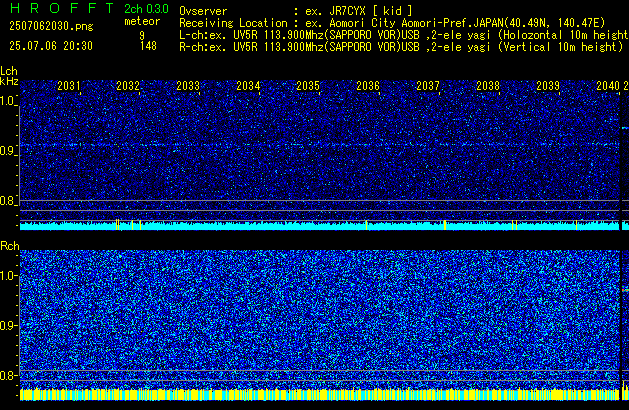Click the "meteor" label
Screen dimensions: 629x410
coord(142,21)
